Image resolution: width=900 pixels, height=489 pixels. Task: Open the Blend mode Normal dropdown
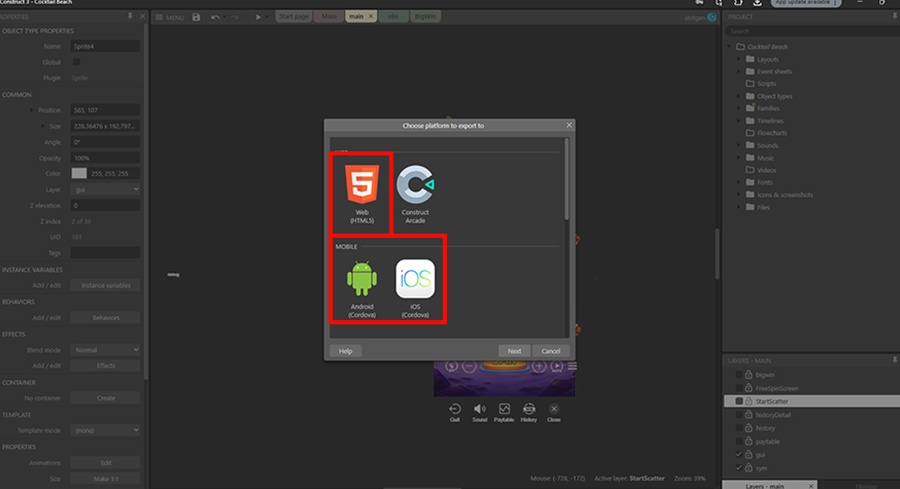tap(105, 350)
